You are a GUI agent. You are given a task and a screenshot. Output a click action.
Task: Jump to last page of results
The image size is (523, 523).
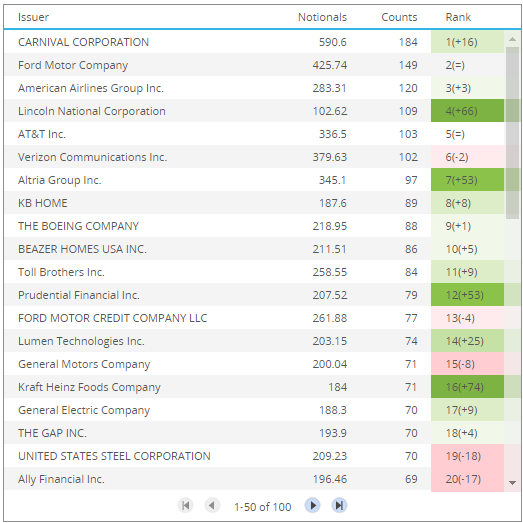point(339,505)
